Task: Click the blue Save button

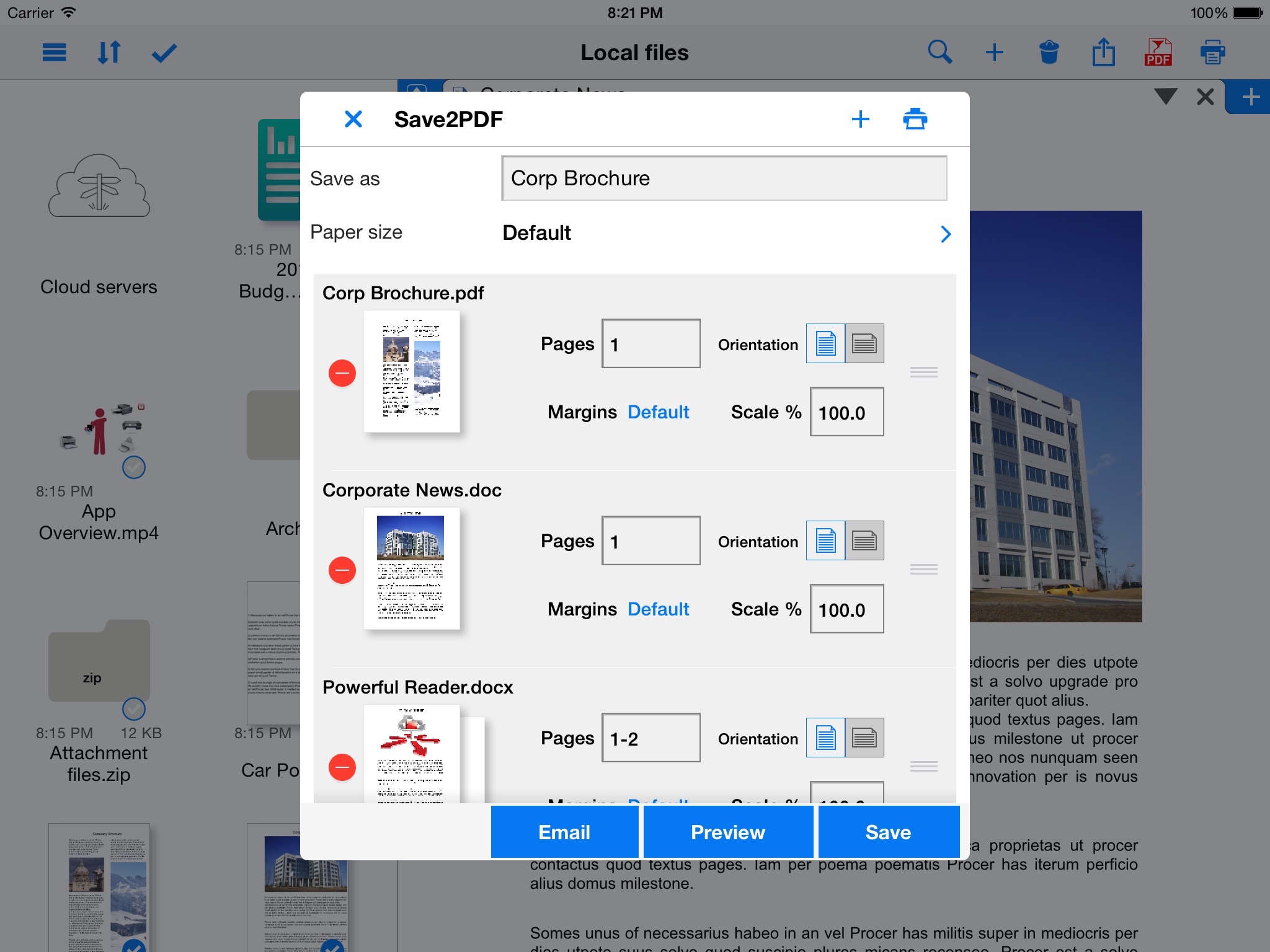Action: pos(889,832)
